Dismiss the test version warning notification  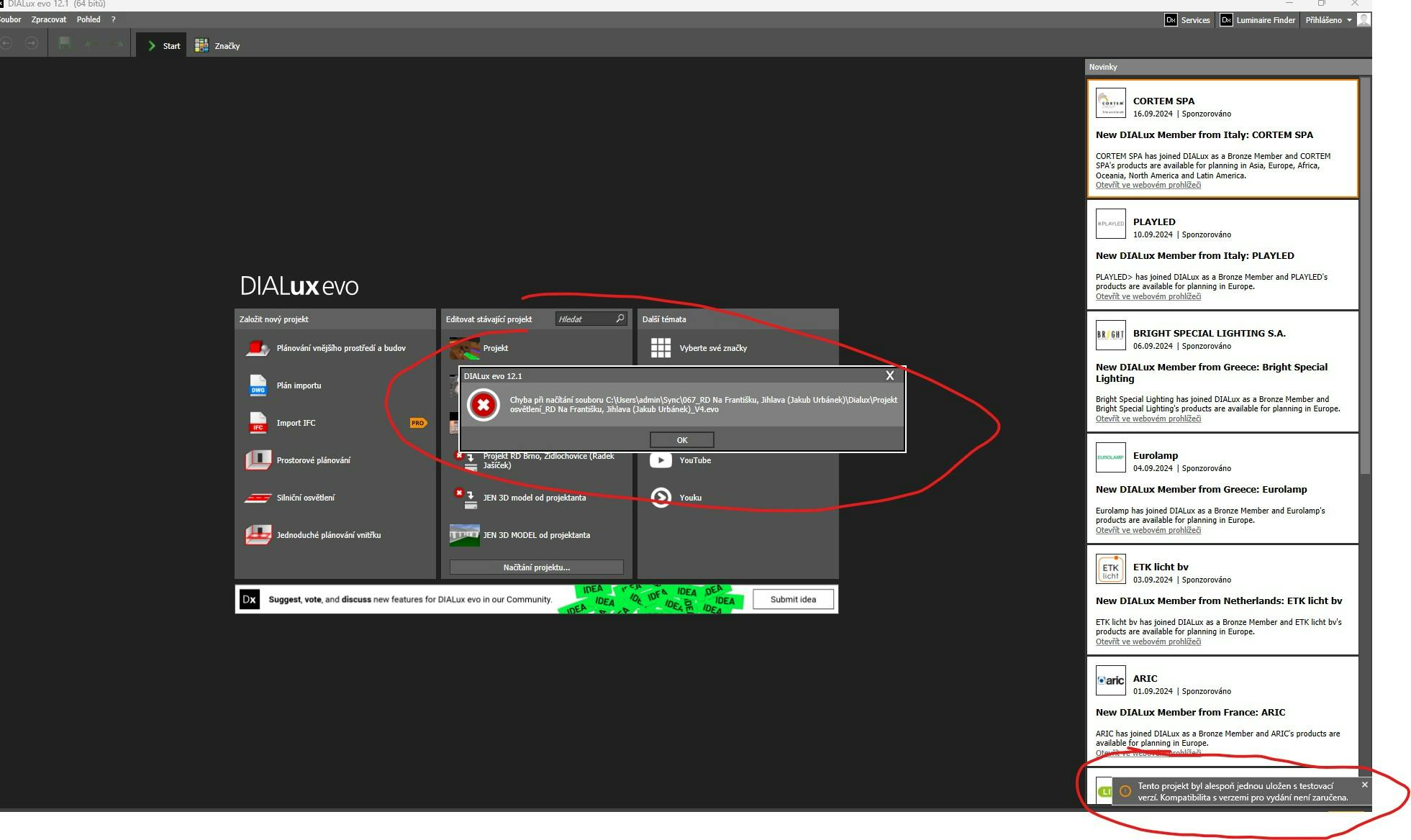(x=1364, y=785)
